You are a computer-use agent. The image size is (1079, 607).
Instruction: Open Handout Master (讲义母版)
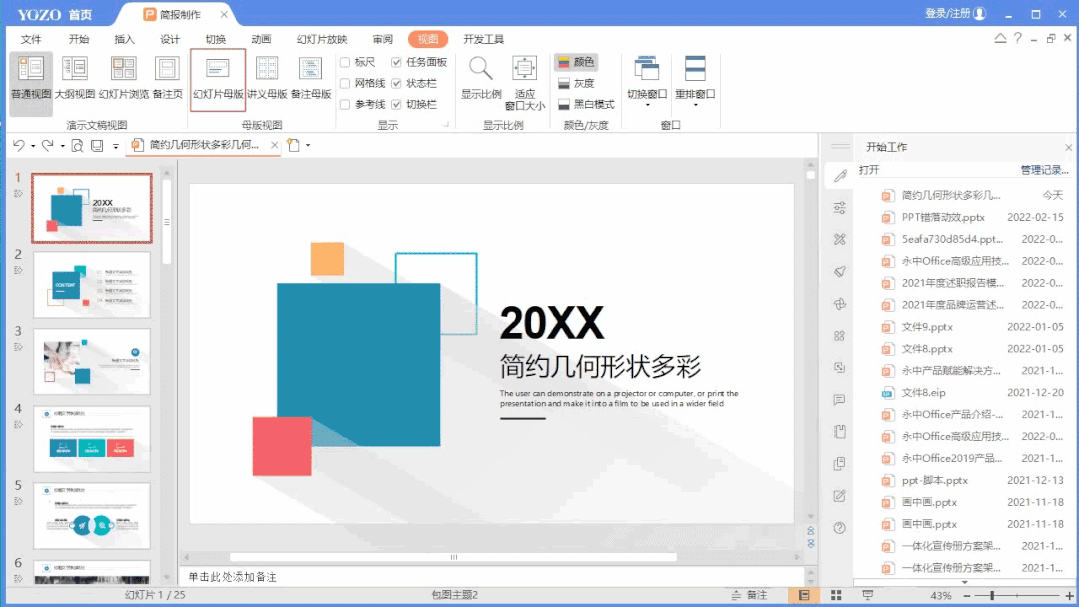pyautogui.click(x=267, y=78)
